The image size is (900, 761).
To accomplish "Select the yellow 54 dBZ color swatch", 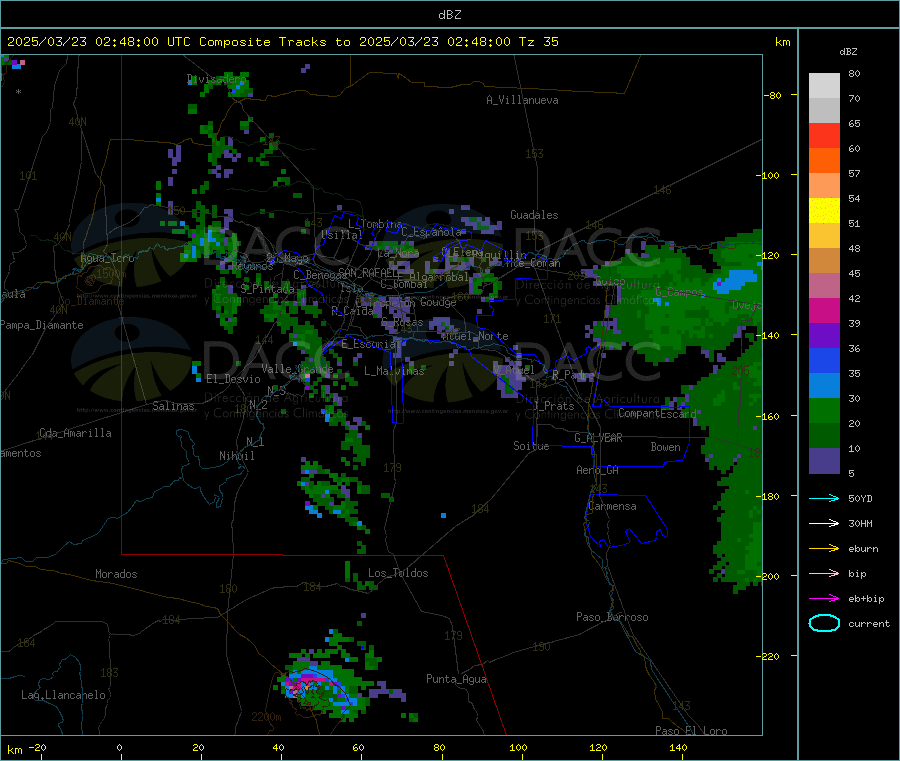I will (824, 211).
